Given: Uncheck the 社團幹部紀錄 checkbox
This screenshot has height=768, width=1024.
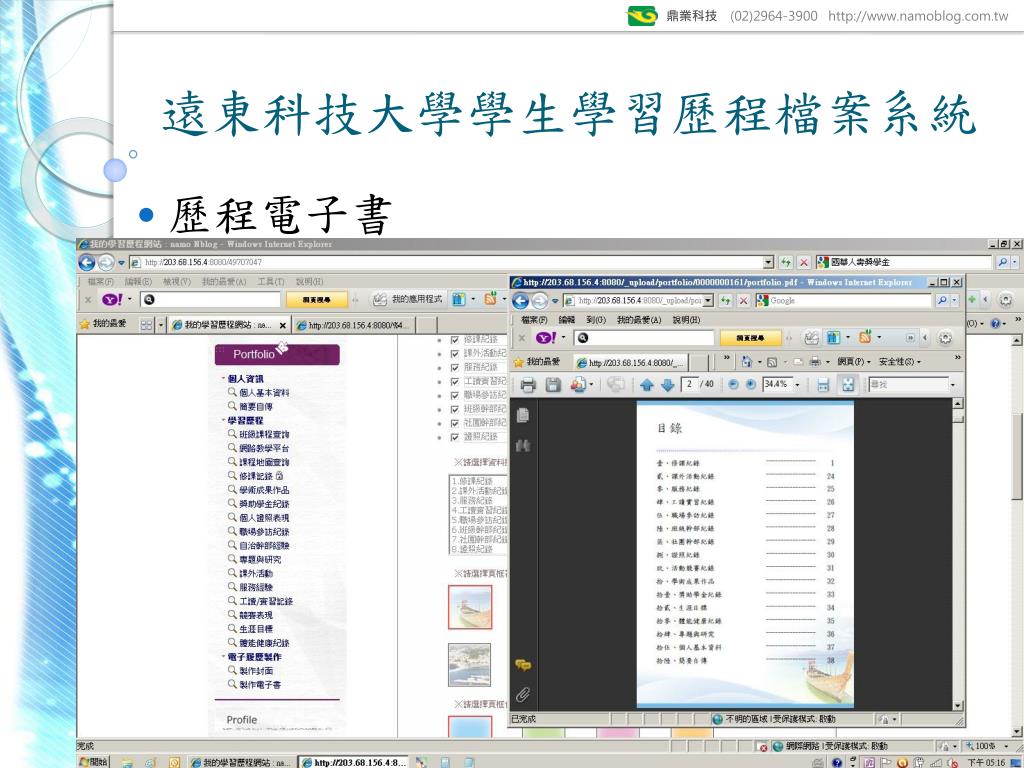Looking at the screenshot, I should (455, 423).
